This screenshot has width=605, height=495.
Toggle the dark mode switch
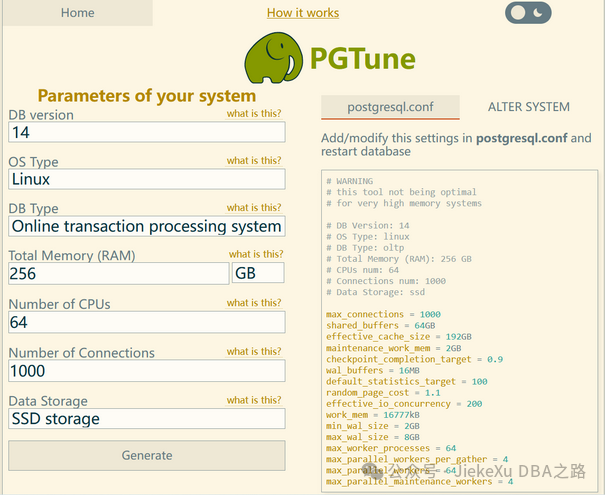coord(528,13)
